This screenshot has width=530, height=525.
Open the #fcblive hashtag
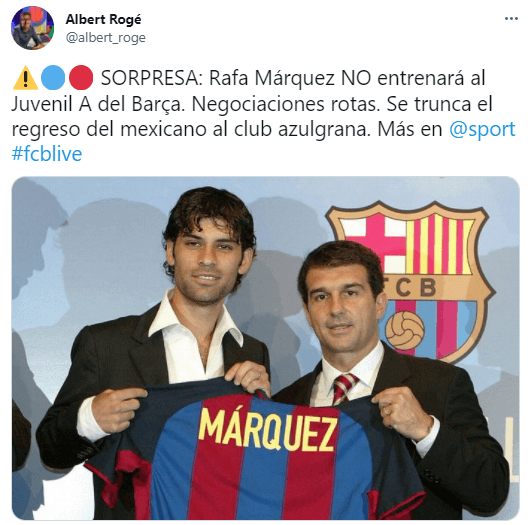[x=47, y=154]
